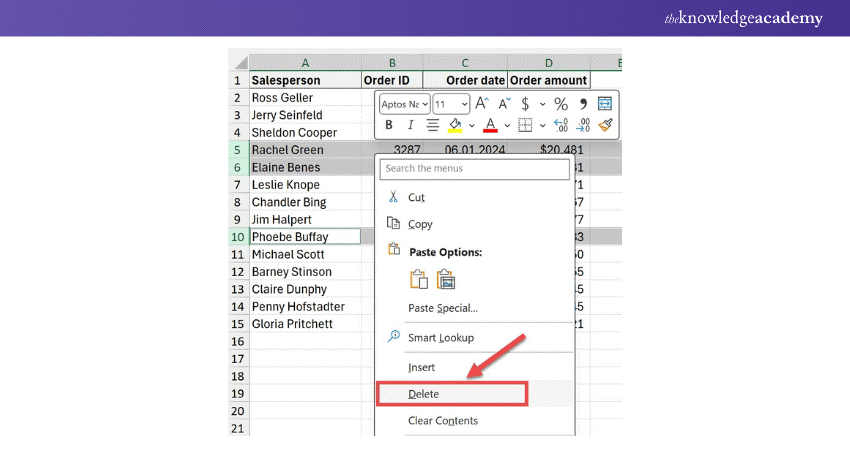This screenshot has width=850, height=450.
Task: Expand accounting format dropdown arrow
Action: pos(542,104)
